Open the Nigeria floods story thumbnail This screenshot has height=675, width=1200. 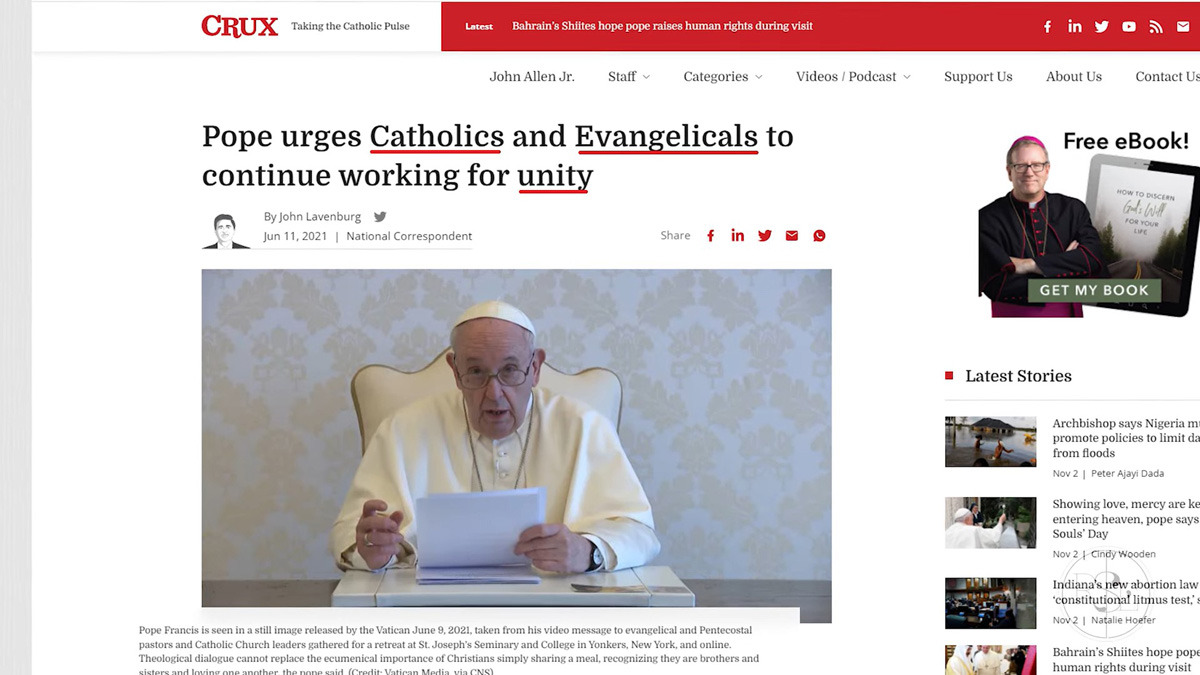pos(990,441)
